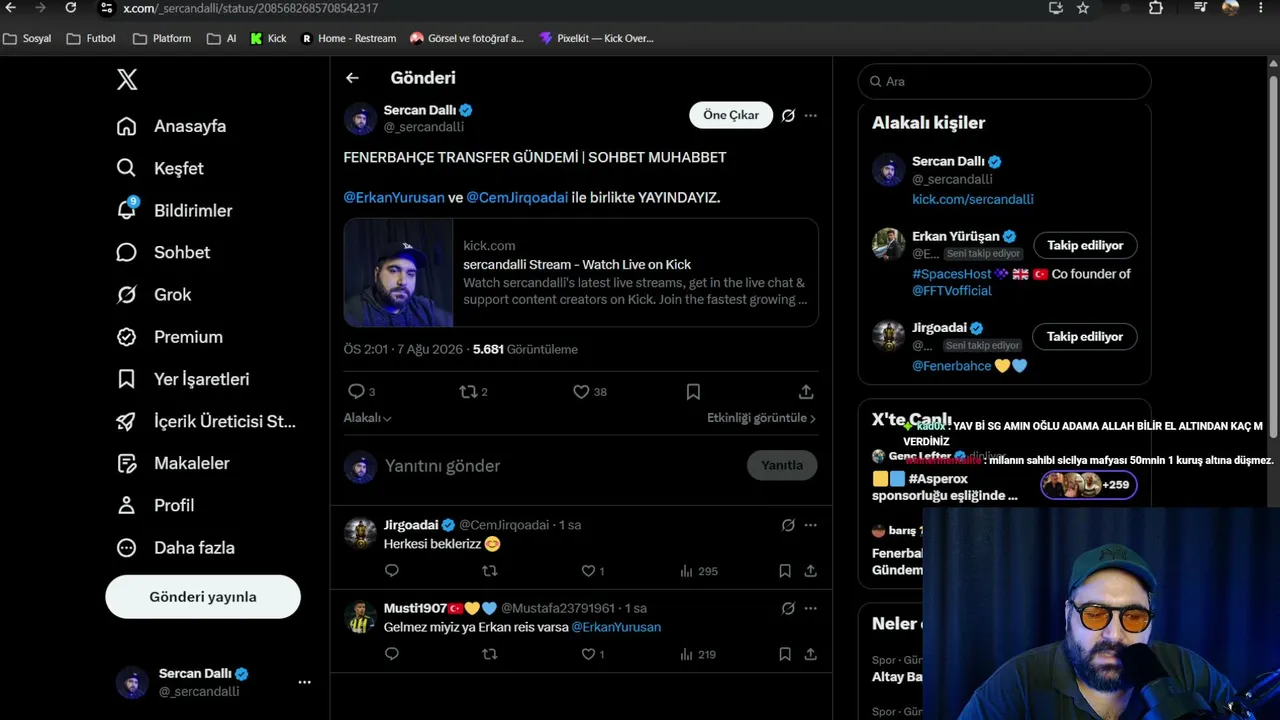Toggle Takip ediliyor for Jirgoadai
The height and width of the screenshot is (720, 1280).
[x=1085, y=337]
